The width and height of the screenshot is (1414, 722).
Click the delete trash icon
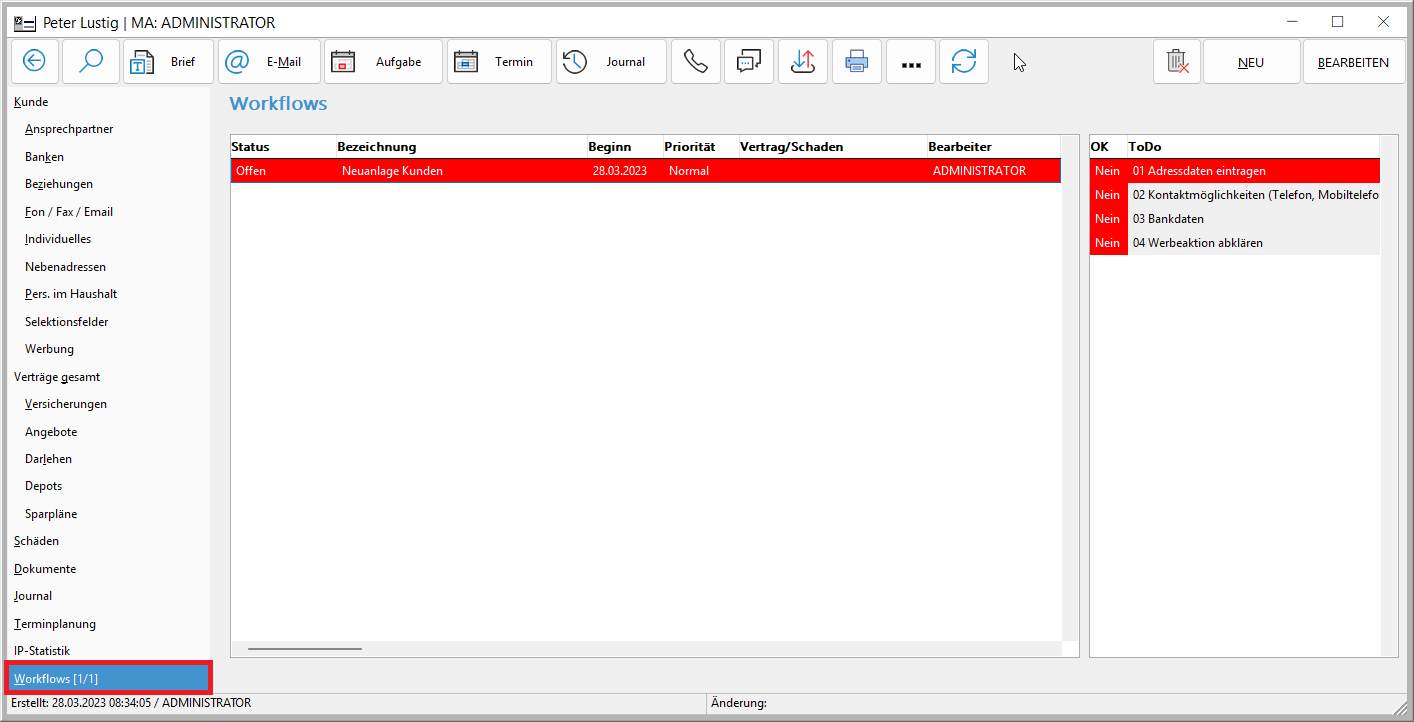[1177, 62]
